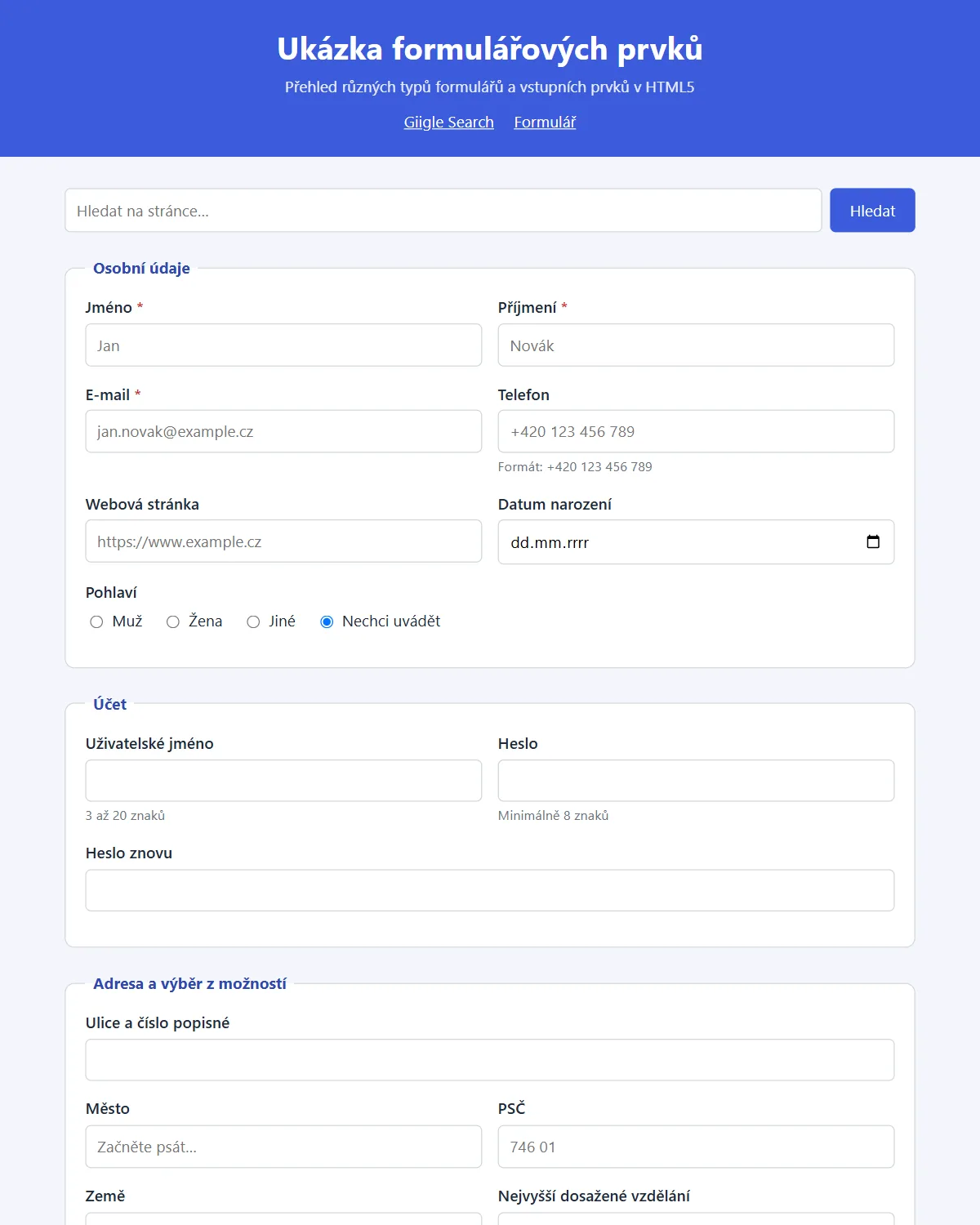This screenshot has height=1225, width=980.
Task: Click the Příjmení input field
Action: [x=696, y=345]
